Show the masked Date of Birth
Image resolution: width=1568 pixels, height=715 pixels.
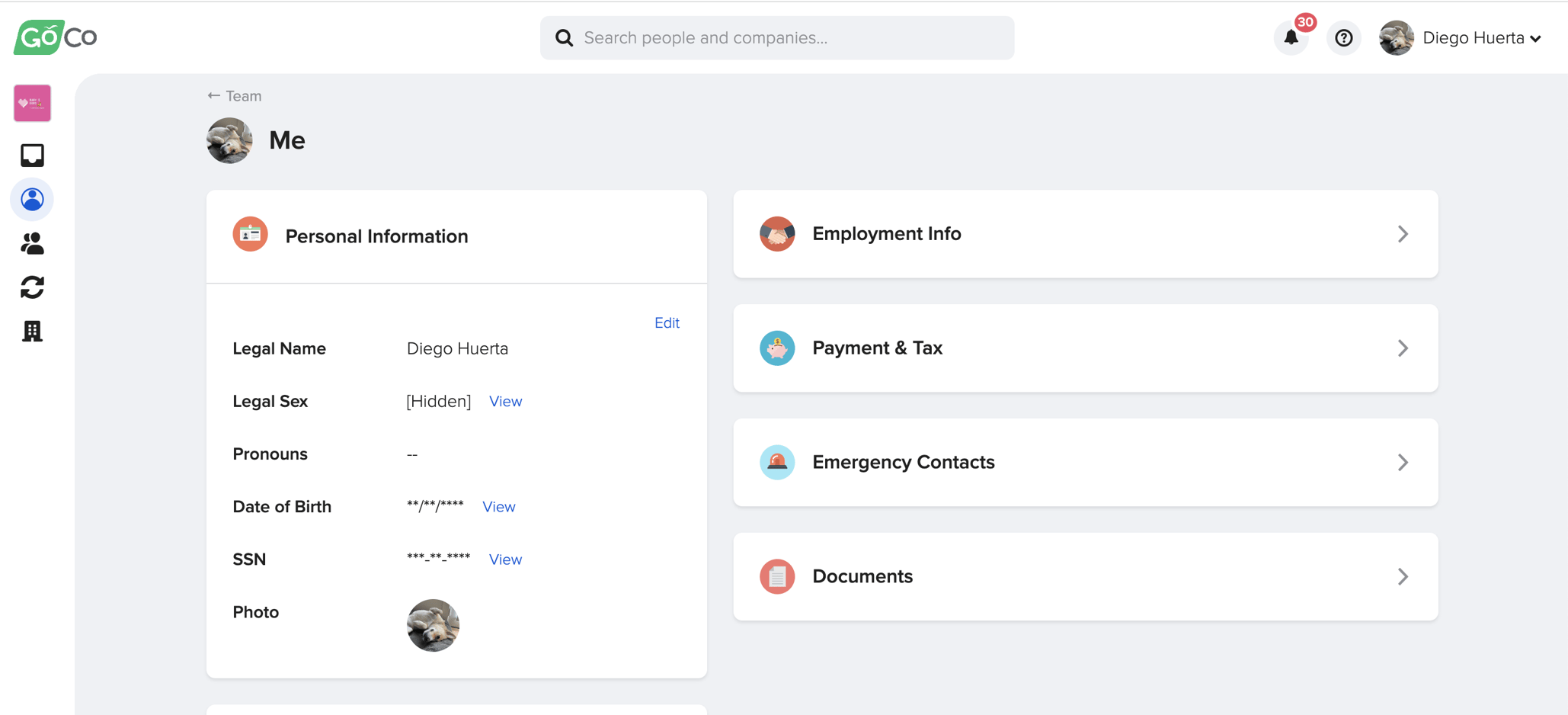pos(498,506)
